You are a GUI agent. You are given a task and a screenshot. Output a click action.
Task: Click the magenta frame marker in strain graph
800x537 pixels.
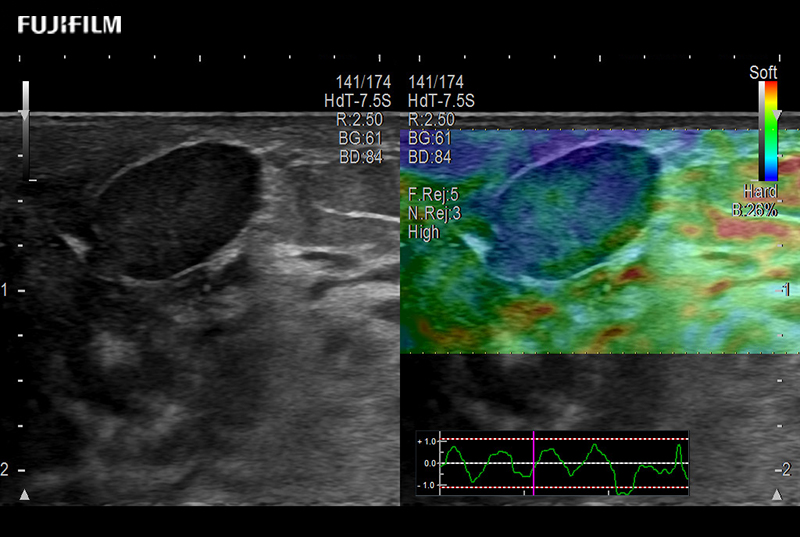tap(533, 463)
